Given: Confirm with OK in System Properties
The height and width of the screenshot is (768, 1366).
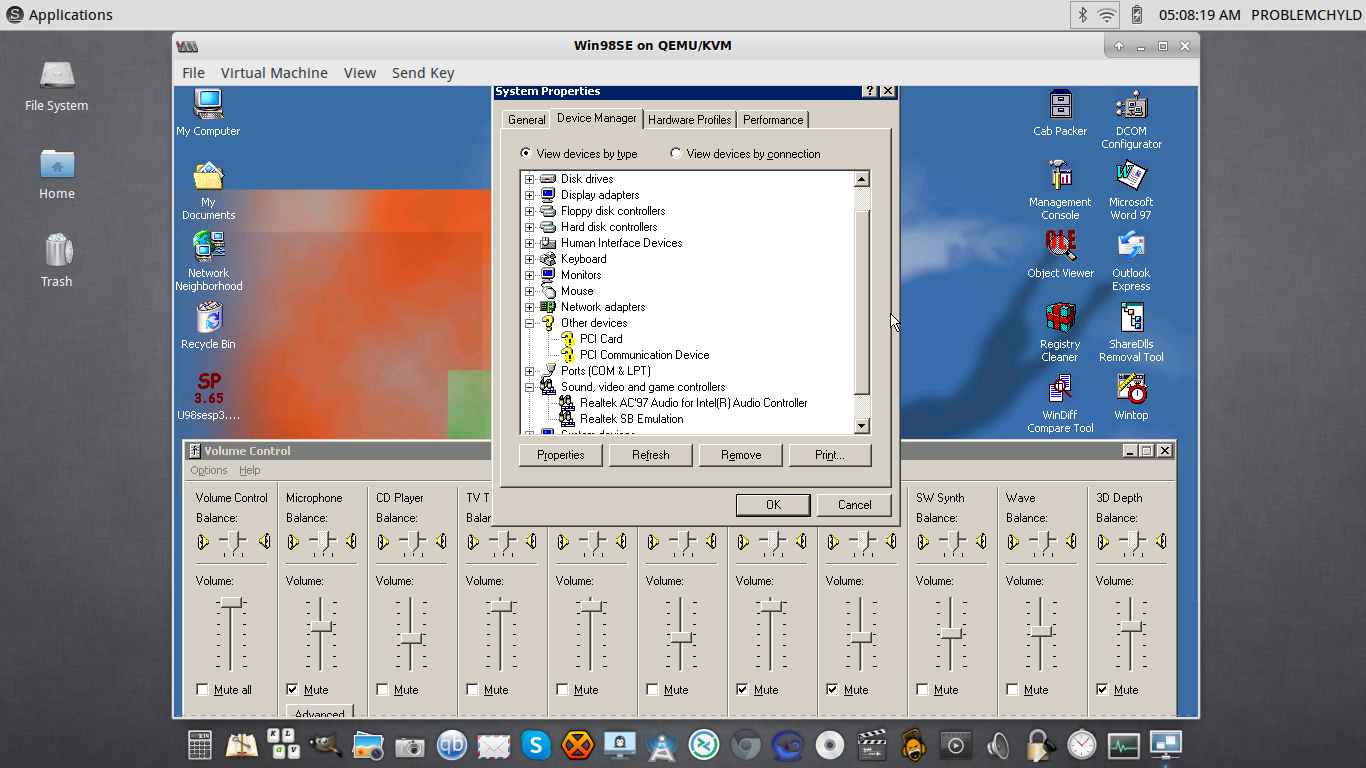Looking at the screenshot, I should click(x=773, y=505).
